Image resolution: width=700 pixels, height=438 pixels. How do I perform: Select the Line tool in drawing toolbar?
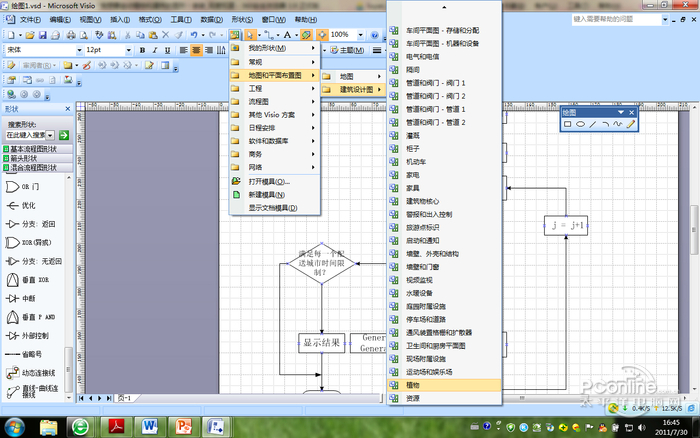pyautogui.click(x=592, y=124)
